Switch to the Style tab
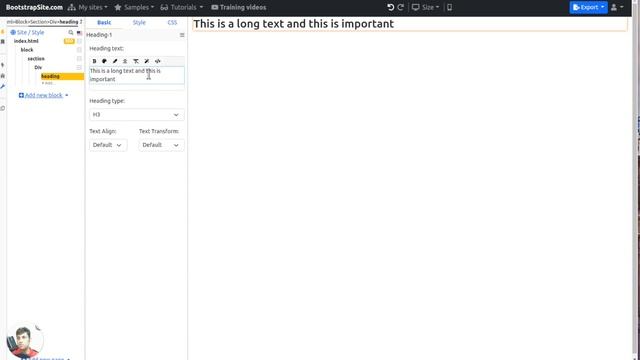The width and height of the screenshot is (640, 360). click(139, 22)
